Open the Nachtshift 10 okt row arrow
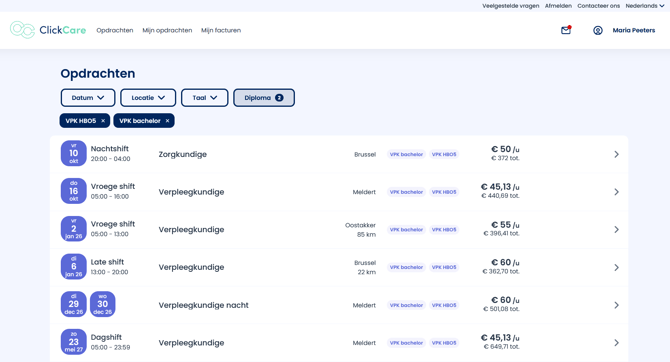The height and width of the screenshot is (362, 670). 616,154
